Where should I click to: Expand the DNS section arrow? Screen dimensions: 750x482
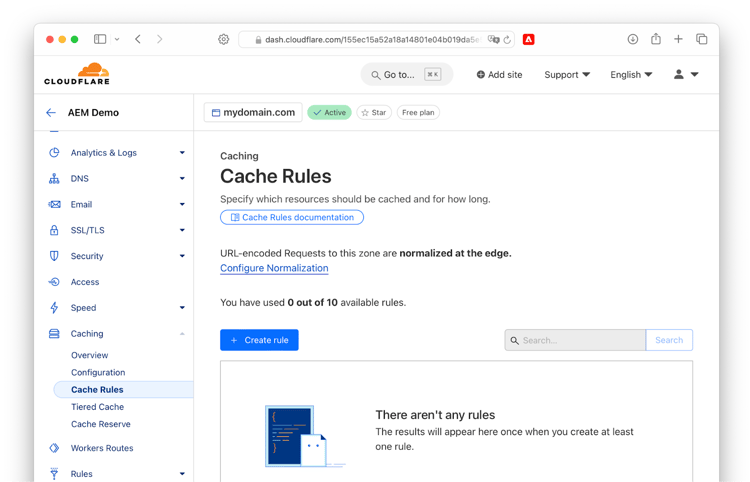[x=182, y=178]
